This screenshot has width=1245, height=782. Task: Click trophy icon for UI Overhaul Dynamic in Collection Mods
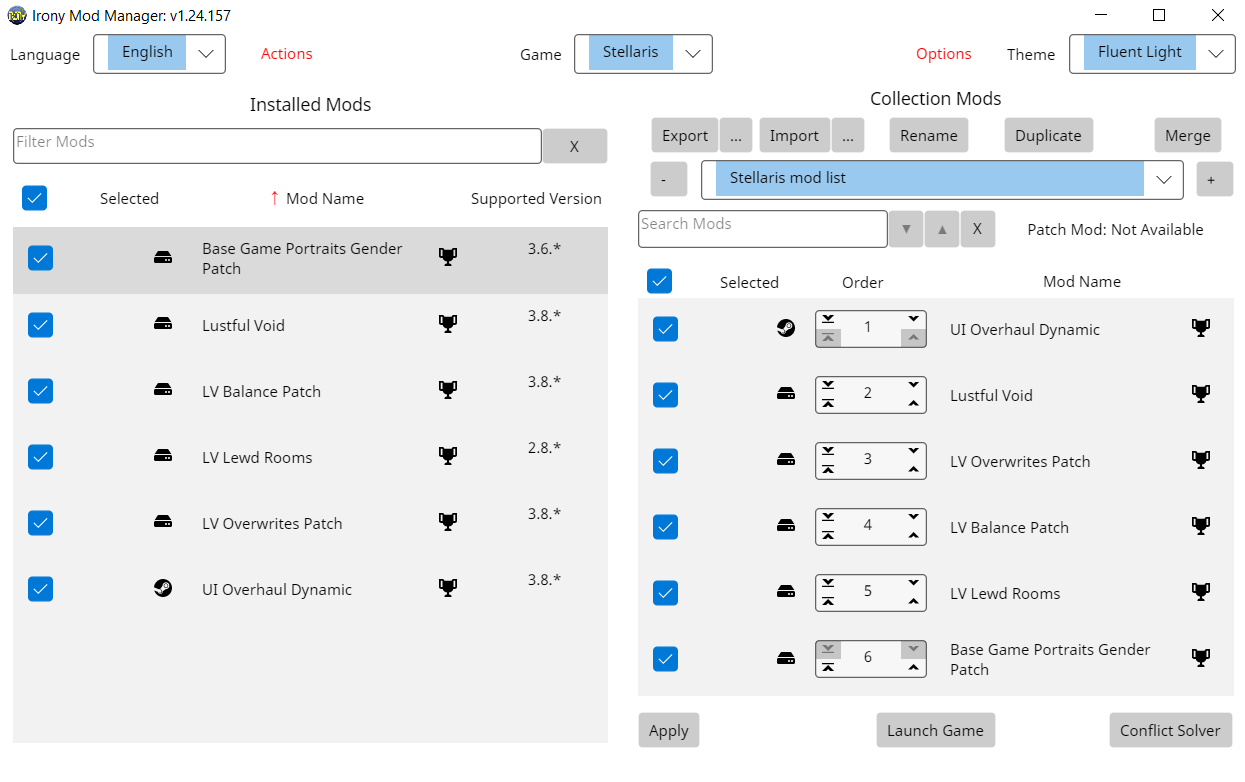1201,328
